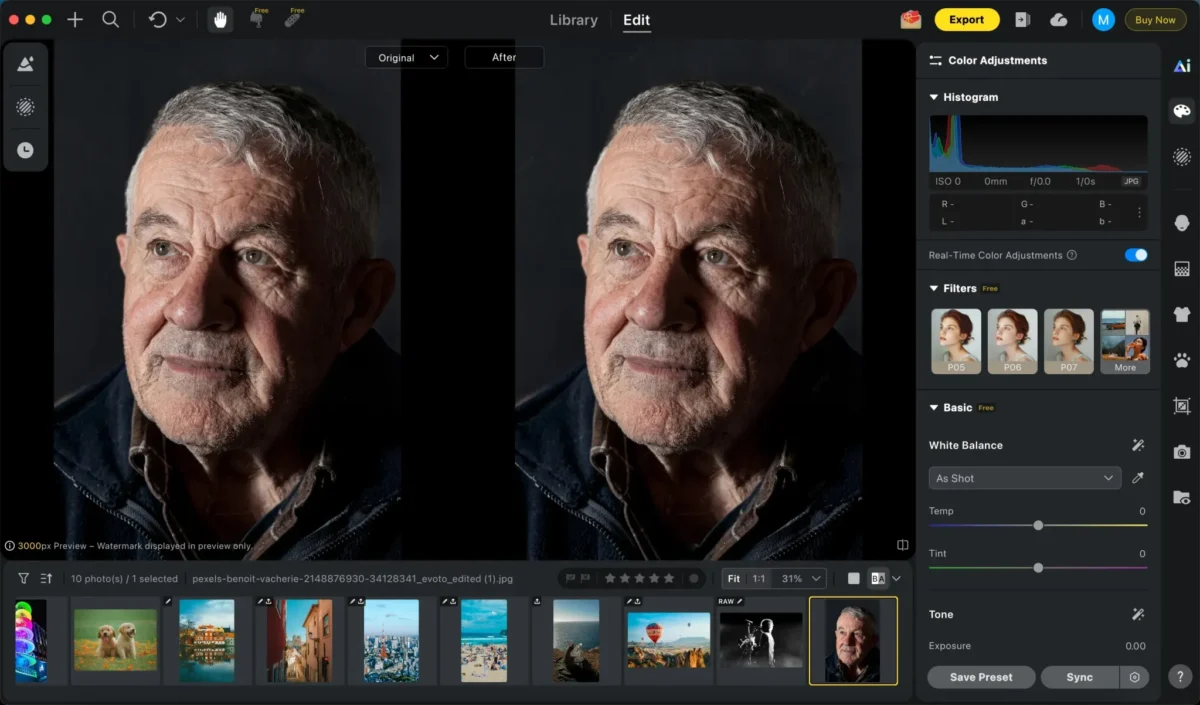
Task: Collapse the Histogram section
Action: pos(934,97)
